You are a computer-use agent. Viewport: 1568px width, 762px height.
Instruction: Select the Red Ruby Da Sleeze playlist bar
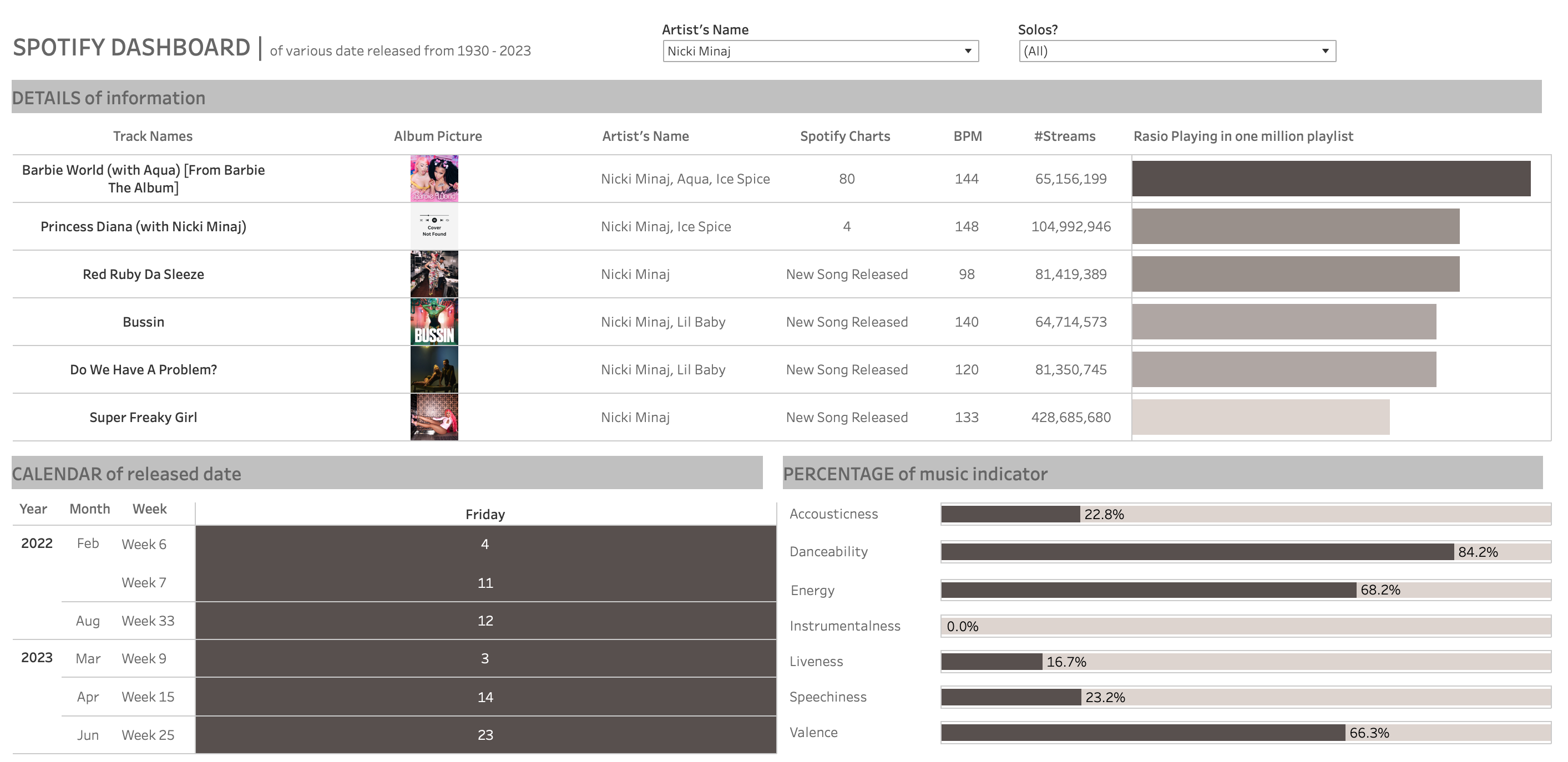click(x=1296, y=274)
